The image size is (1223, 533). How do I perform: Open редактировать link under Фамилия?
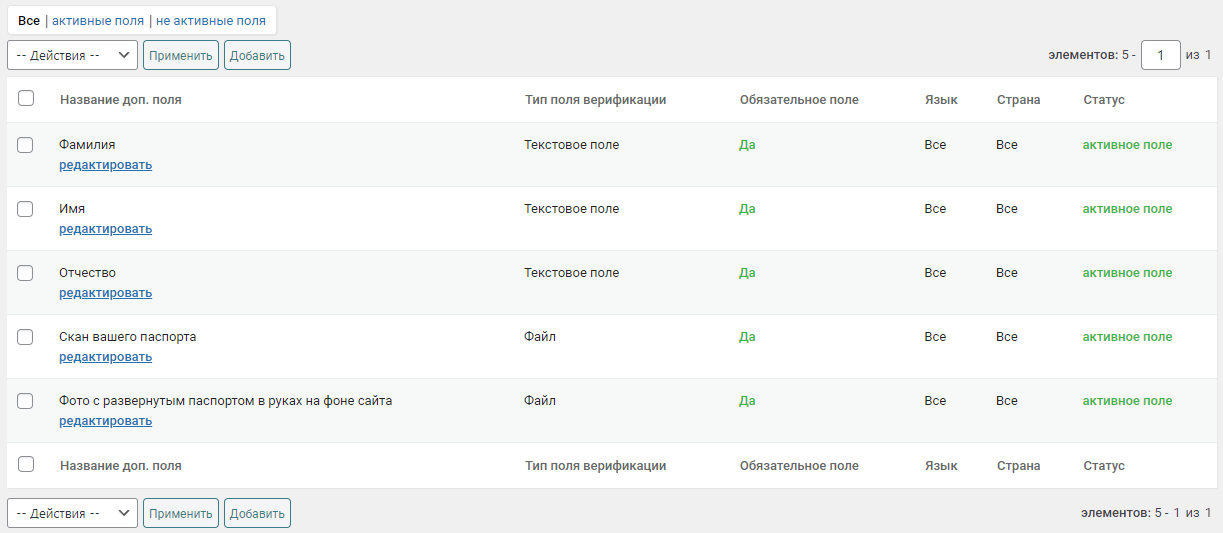[x=105, y=165]
